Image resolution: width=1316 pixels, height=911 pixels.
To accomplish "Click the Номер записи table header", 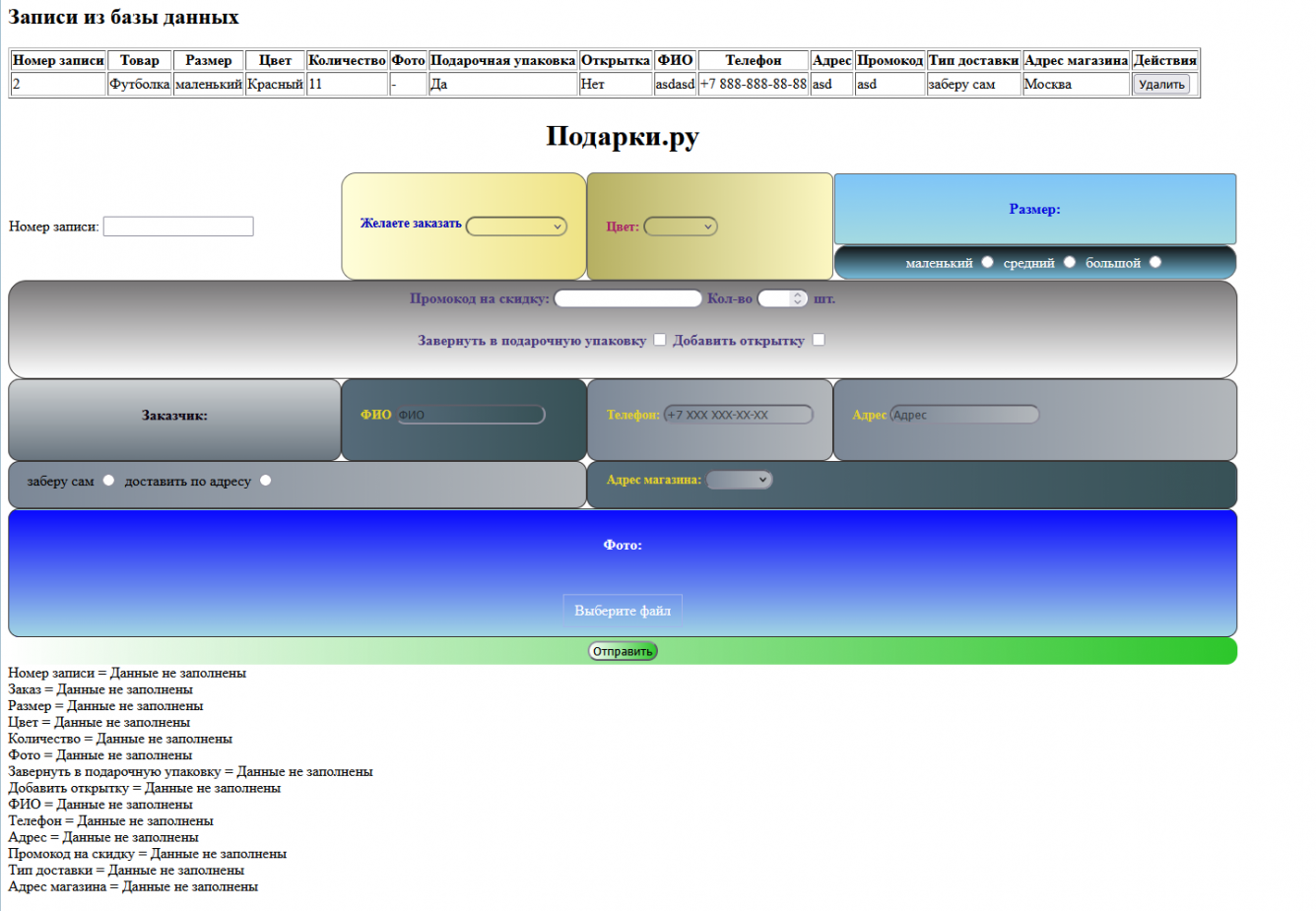I will (58, 60).
